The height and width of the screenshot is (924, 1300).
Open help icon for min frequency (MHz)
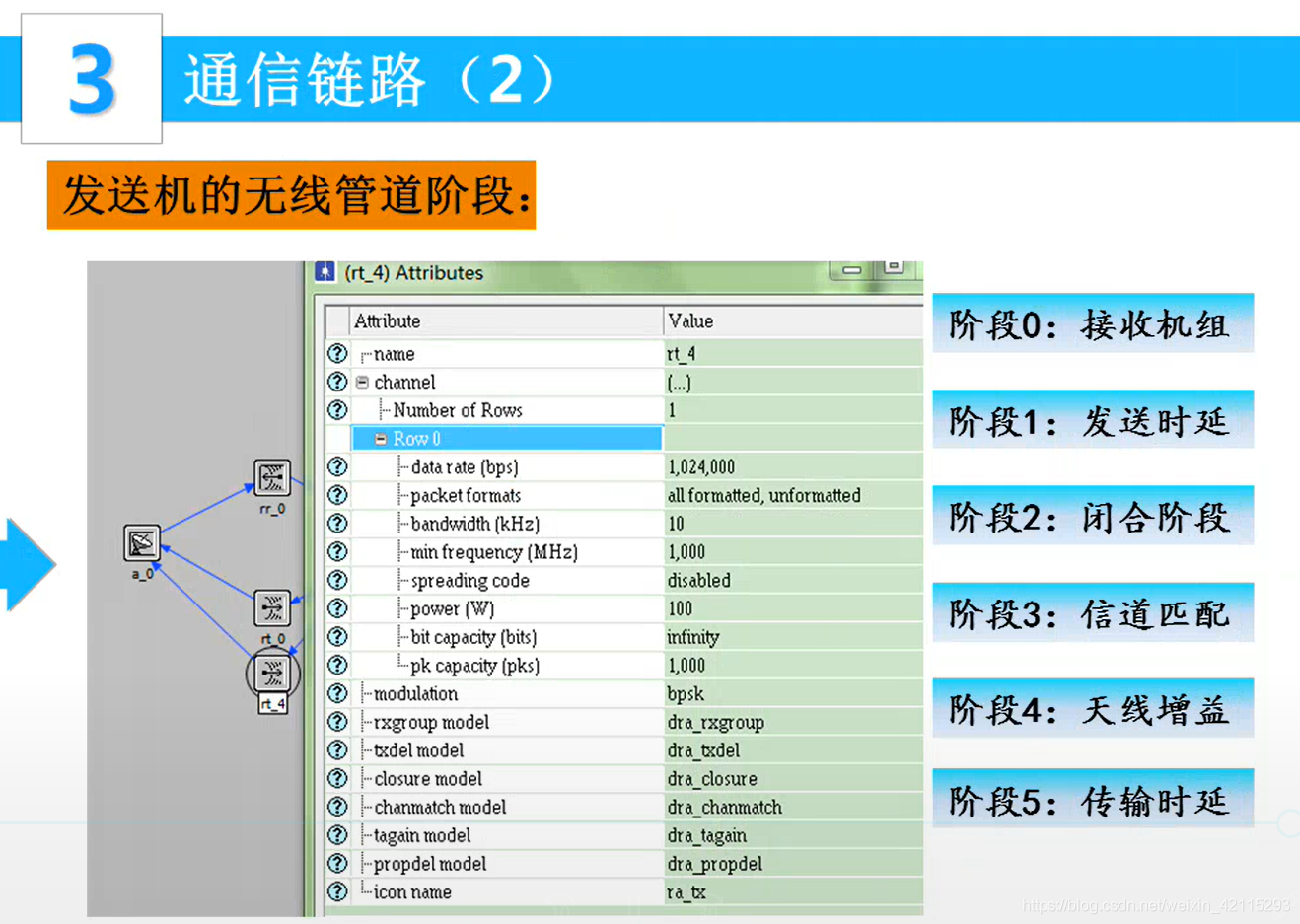coord(337,551)
